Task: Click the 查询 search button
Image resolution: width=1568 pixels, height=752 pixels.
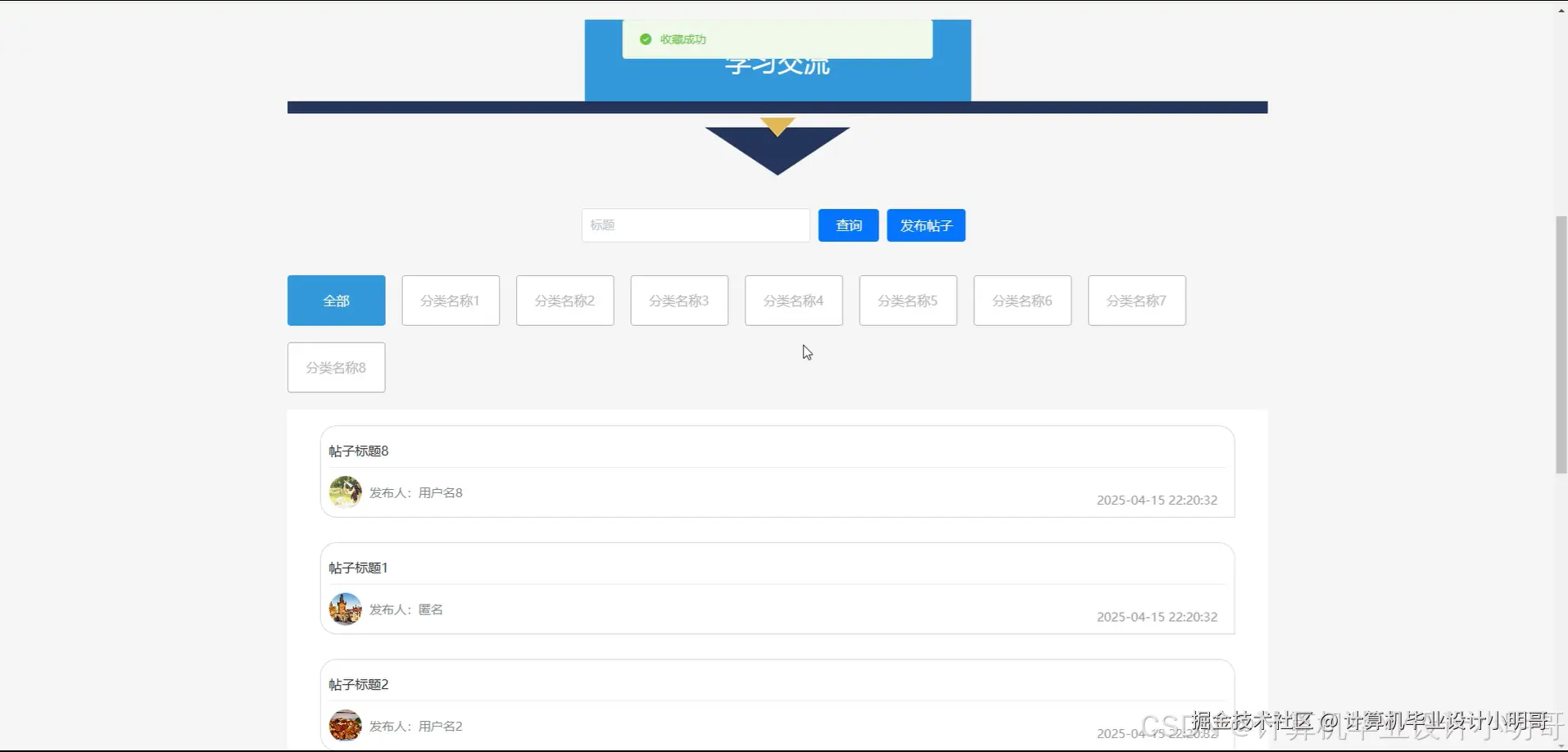Action: (848, 225)
